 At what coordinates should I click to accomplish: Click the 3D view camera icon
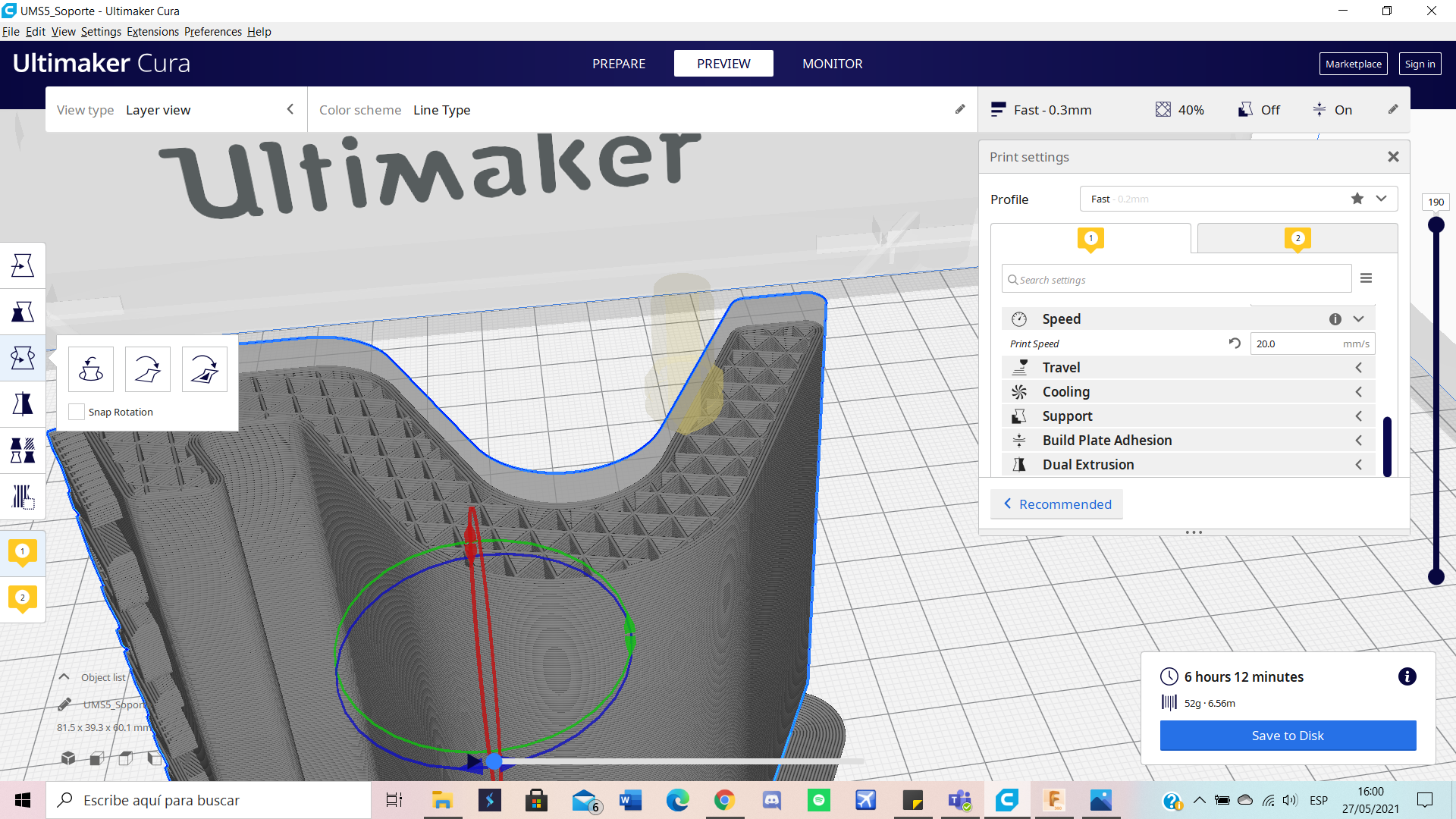coord(68,758)
